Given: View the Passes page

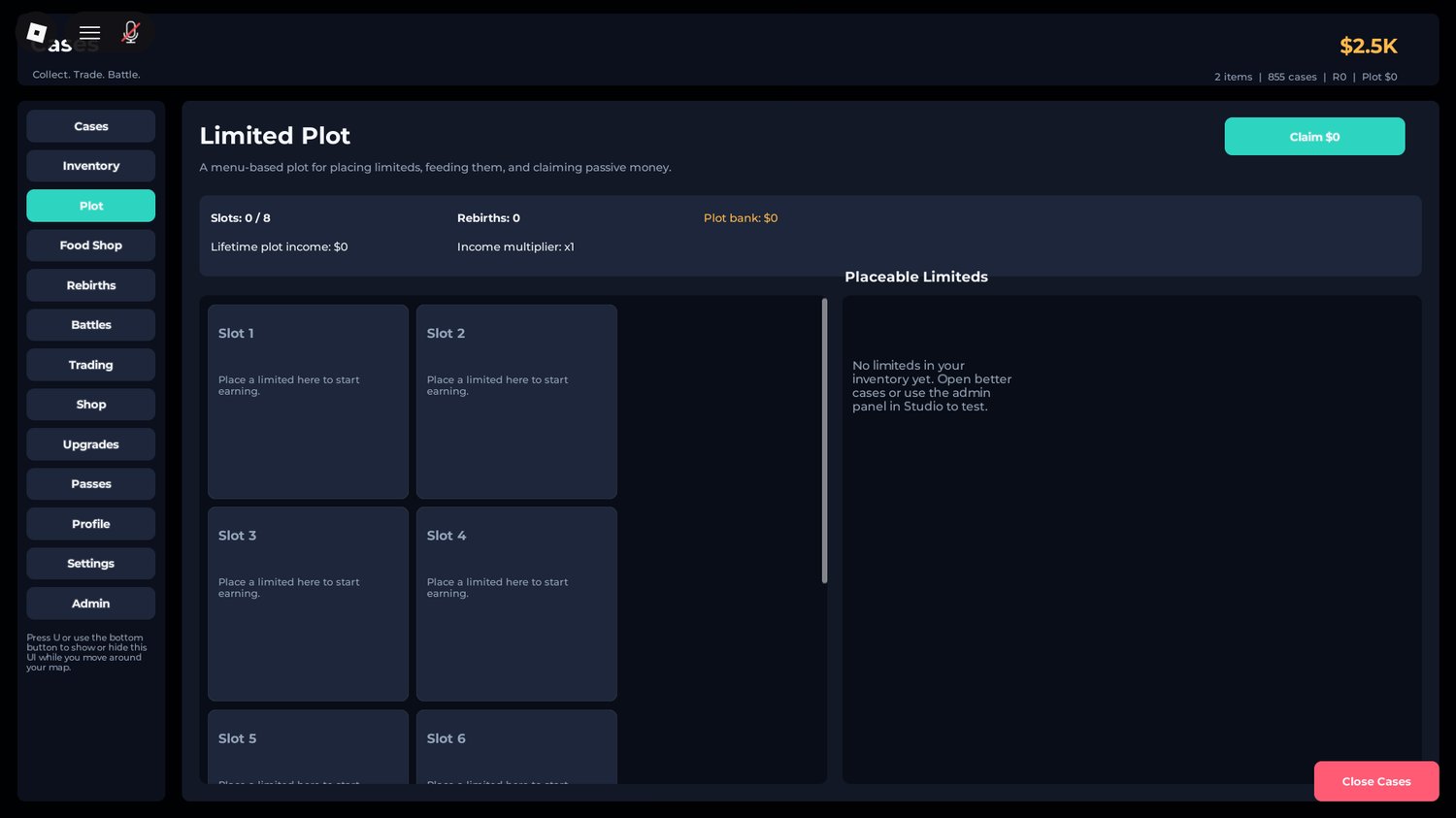Looking at the screenshot, I should [x=91, y=484].
